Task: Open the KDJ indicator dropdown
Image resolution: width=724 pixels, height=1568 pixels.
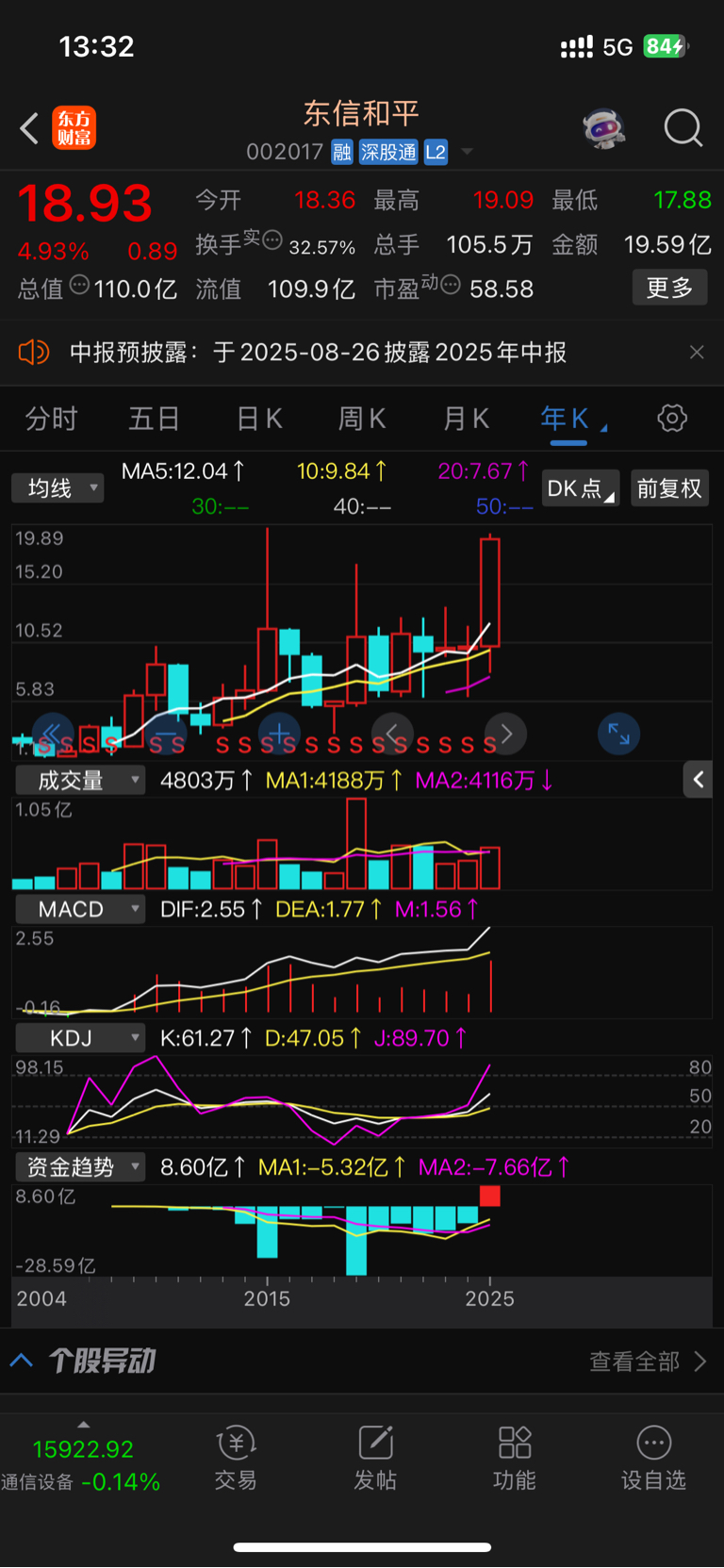Action: click(x=80, y=1038)
